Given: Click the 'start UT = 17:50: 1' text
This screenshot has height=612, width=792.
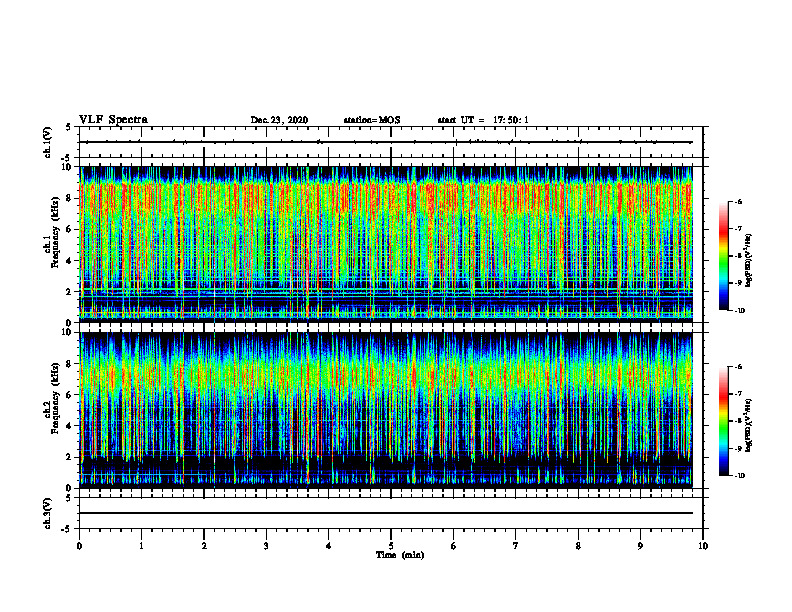Looking at the screenshot, I should (483, 120).
